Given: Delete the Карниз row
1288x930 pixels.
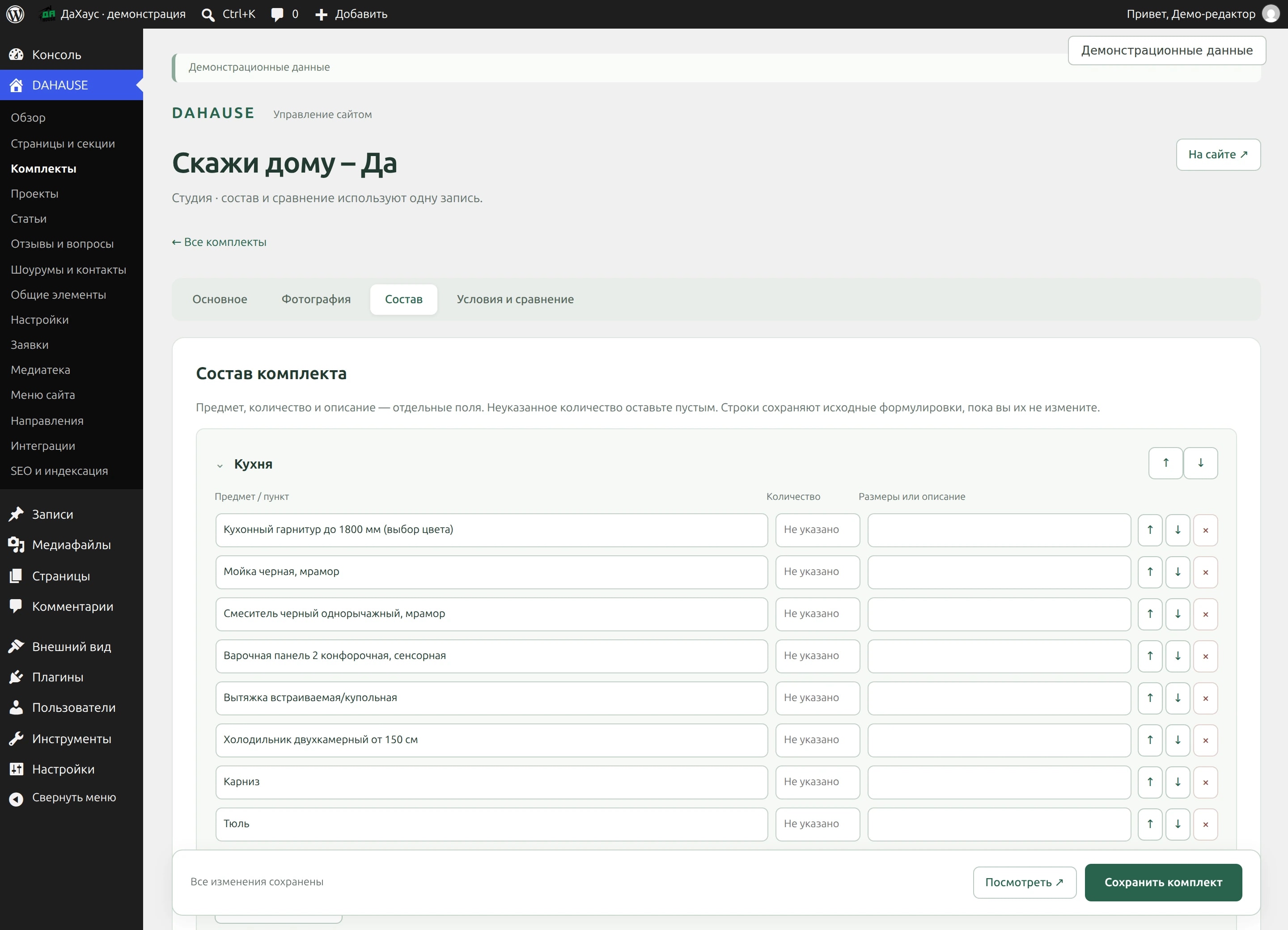Looking at the screenshot, I should [x=1206, y=782].
